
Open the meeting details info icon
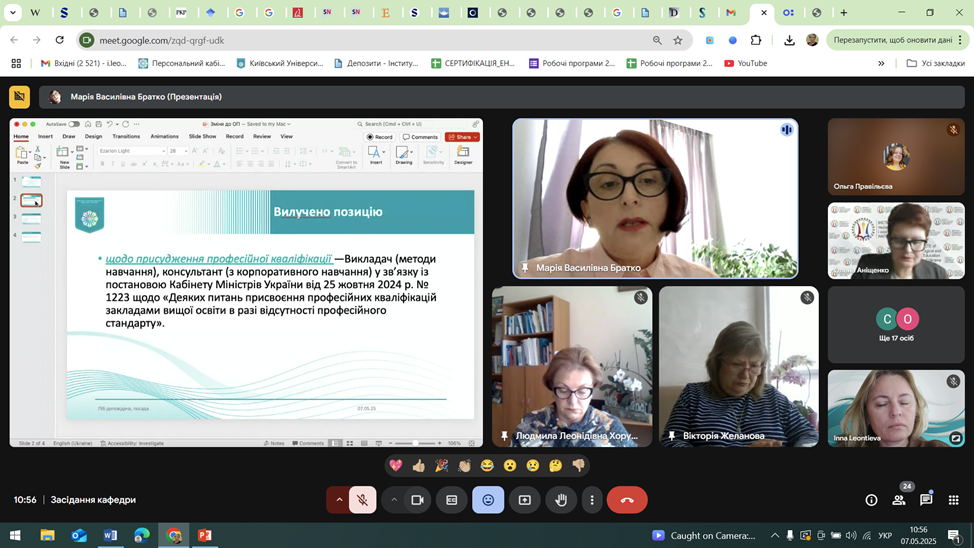point(871,500)
